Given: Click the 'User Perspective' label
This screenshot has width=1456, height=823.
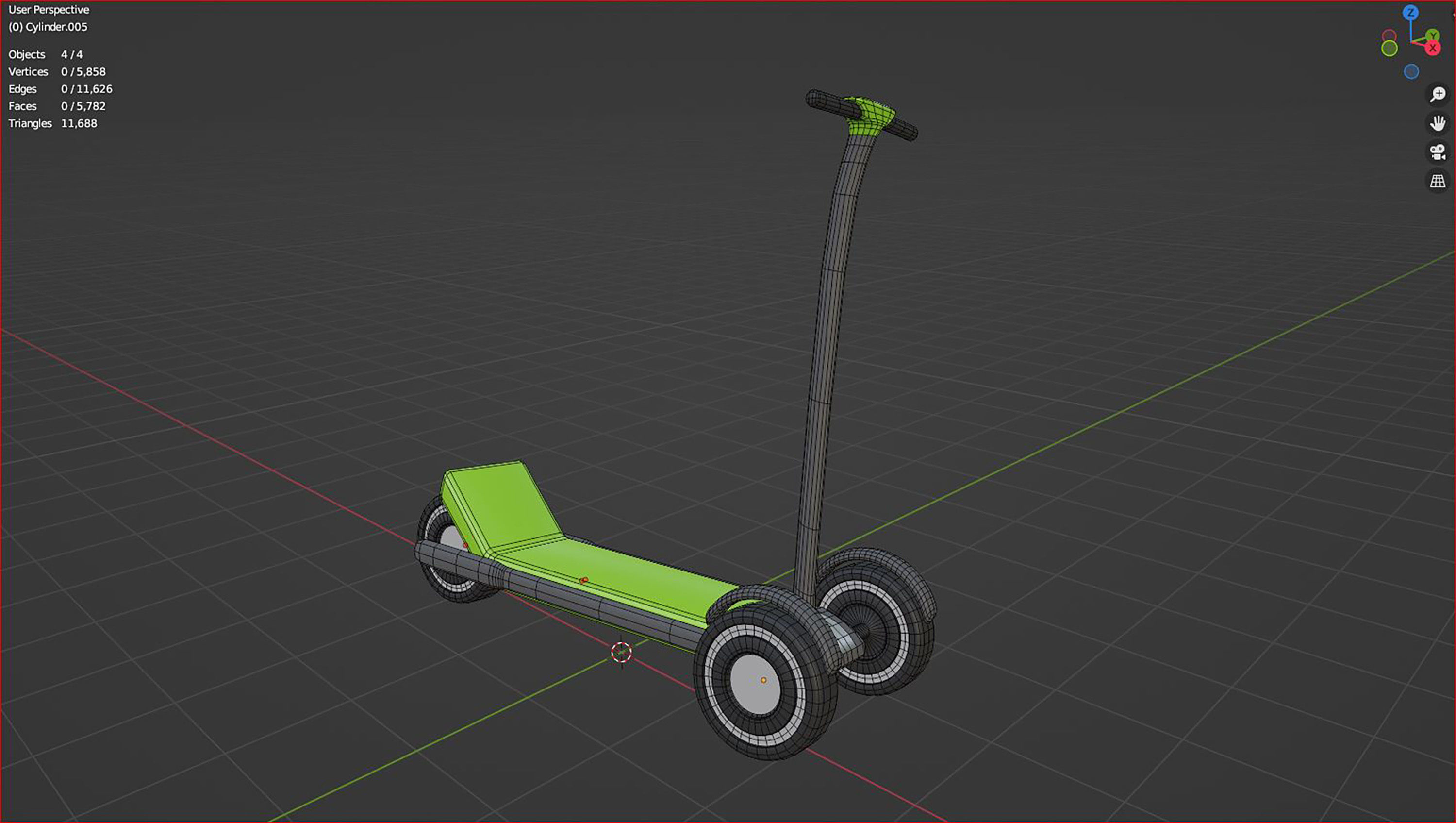Looking at the screenshot, I should click(x=49, y=10).
